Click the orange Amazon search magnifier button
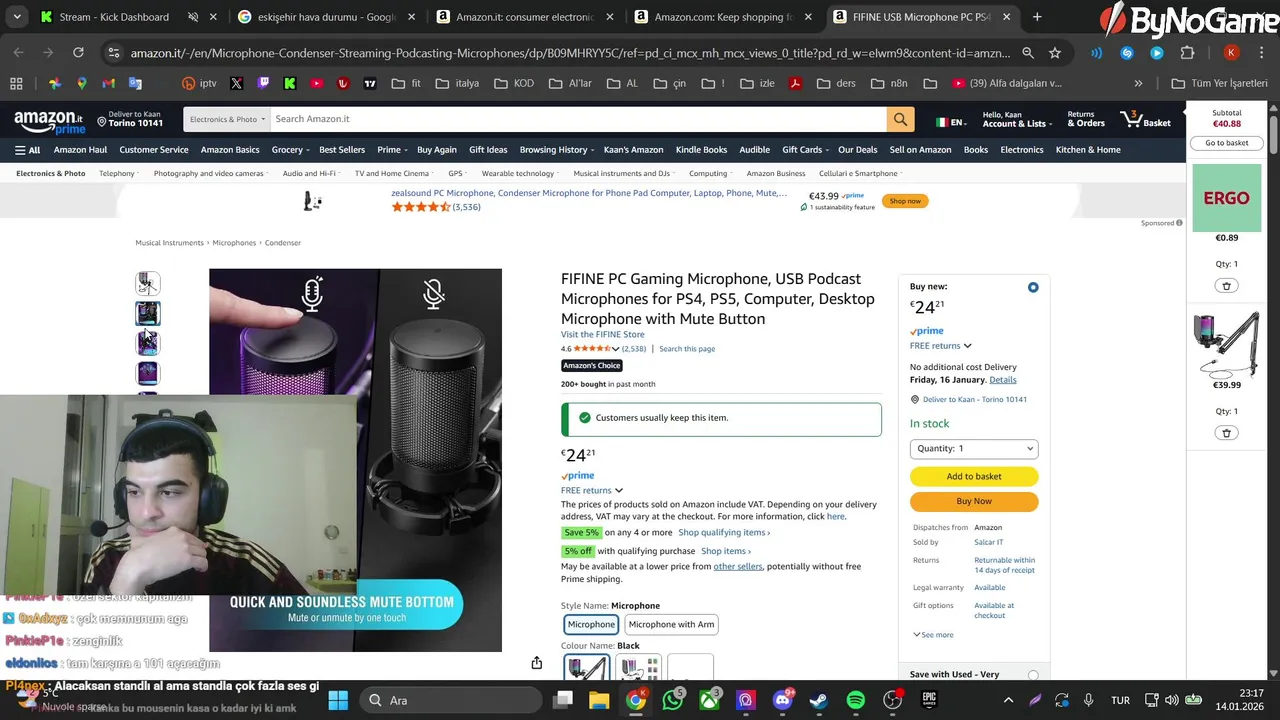 pyautogui.click(x=900, y=119)
